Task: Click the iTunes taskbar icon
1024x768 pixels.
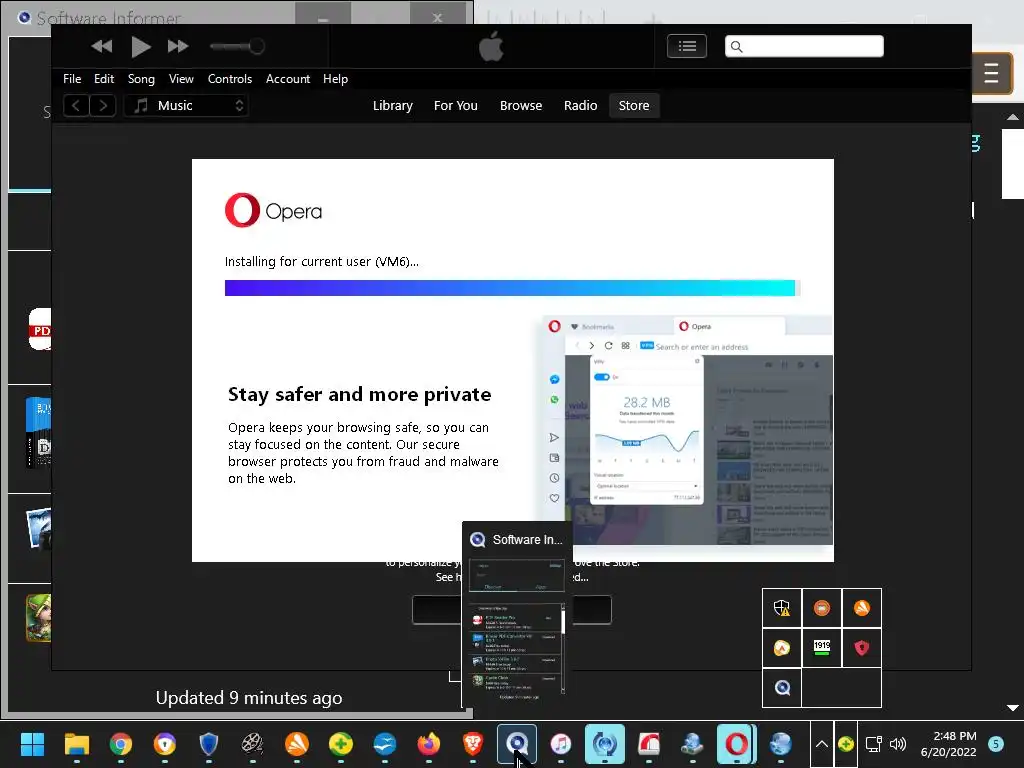Action: (561, 744)
